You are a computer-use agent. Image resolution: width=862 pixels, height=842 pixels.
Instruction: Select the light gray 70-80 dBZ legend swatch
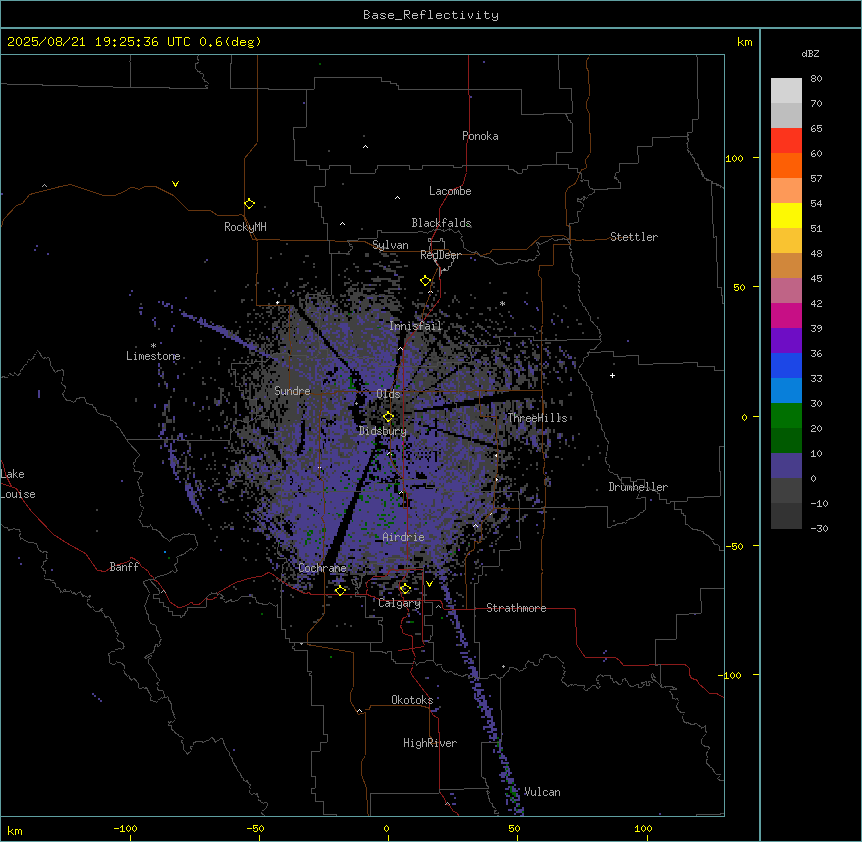tap(786, 91)
